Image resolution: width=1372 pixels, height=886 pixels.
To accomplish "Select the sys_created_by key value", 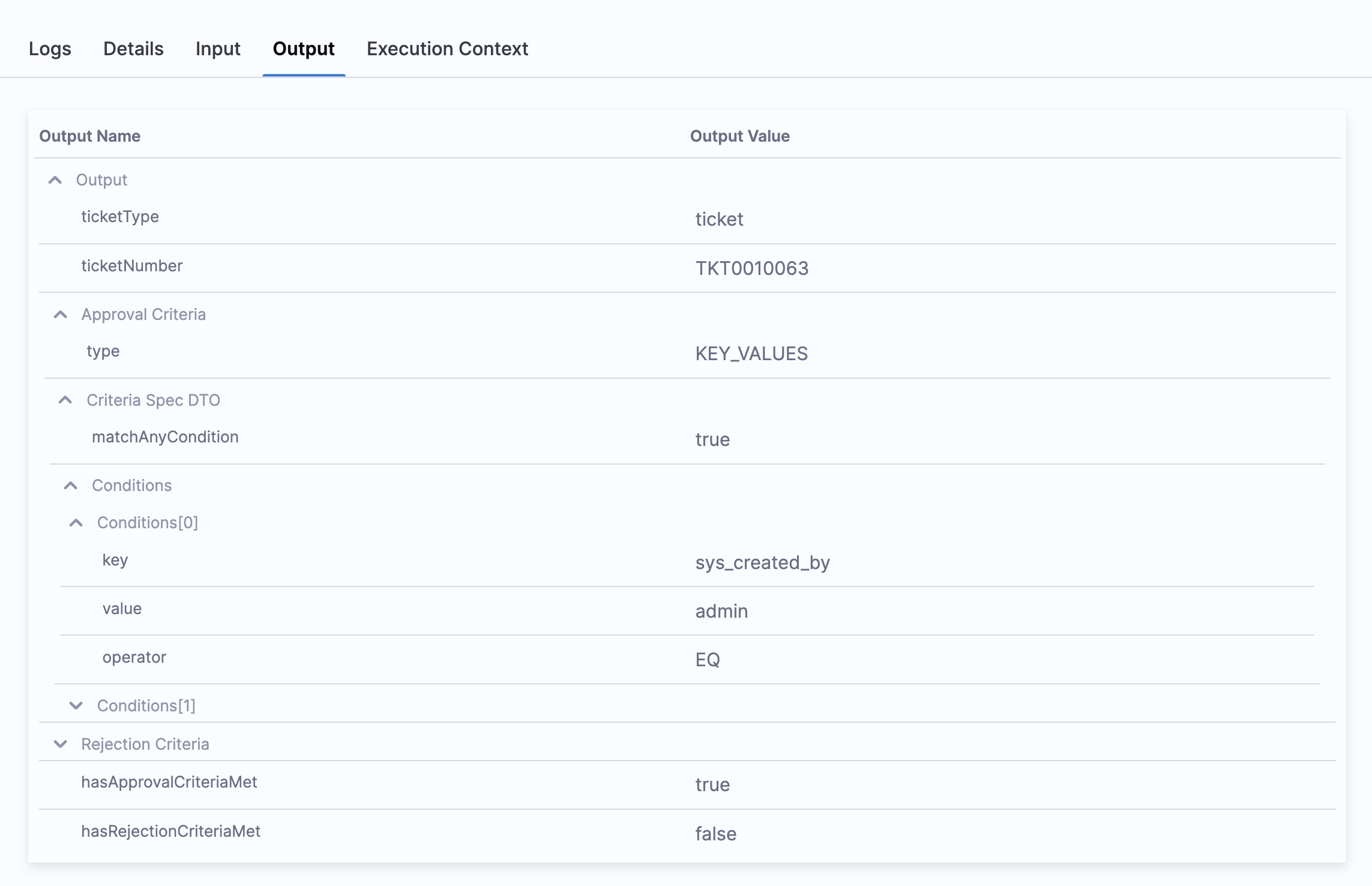I will (x=762, y=563).
